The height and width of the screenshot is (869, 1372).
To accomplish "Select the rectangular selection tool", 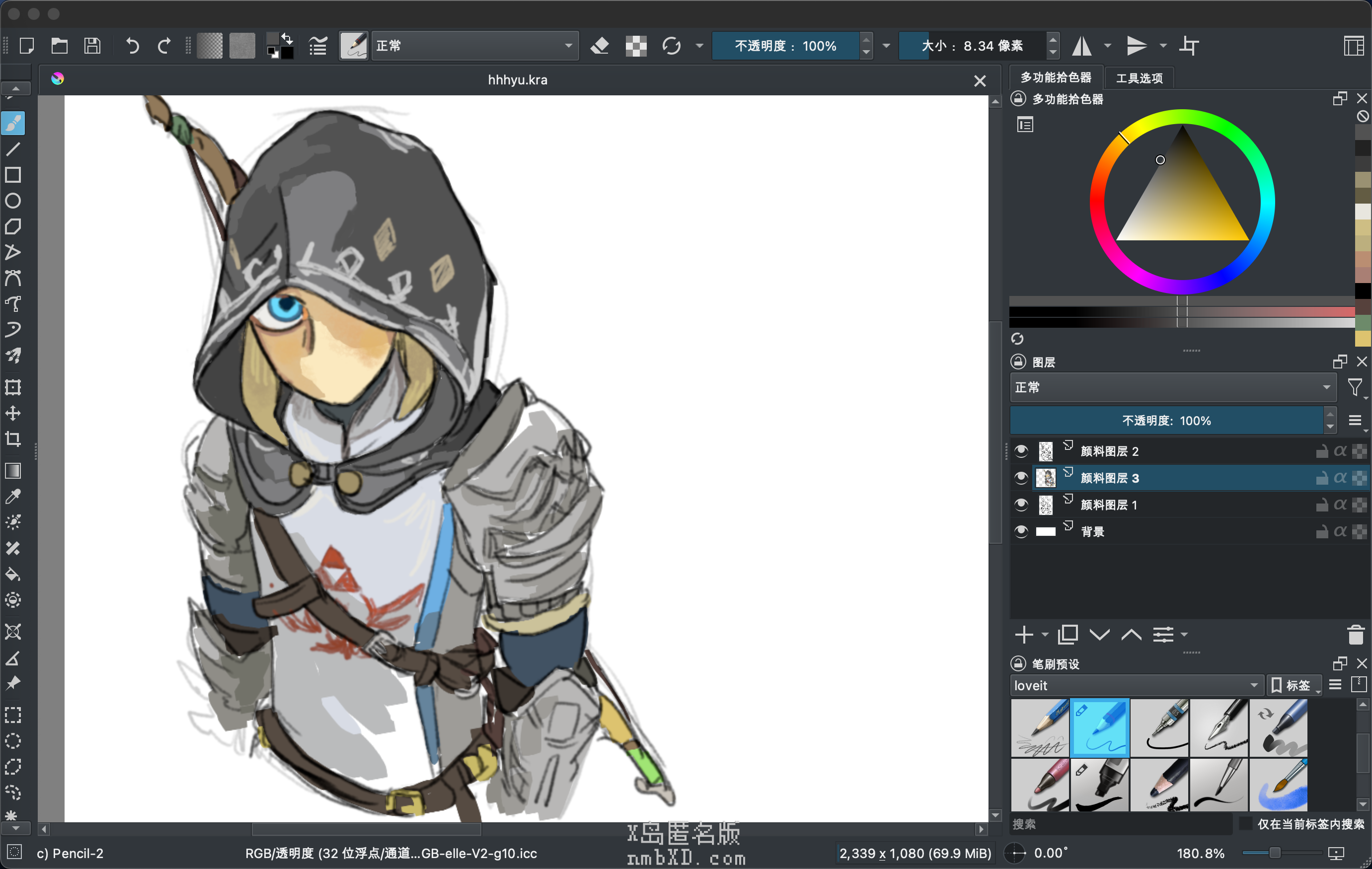I will [x=13, y=715].
